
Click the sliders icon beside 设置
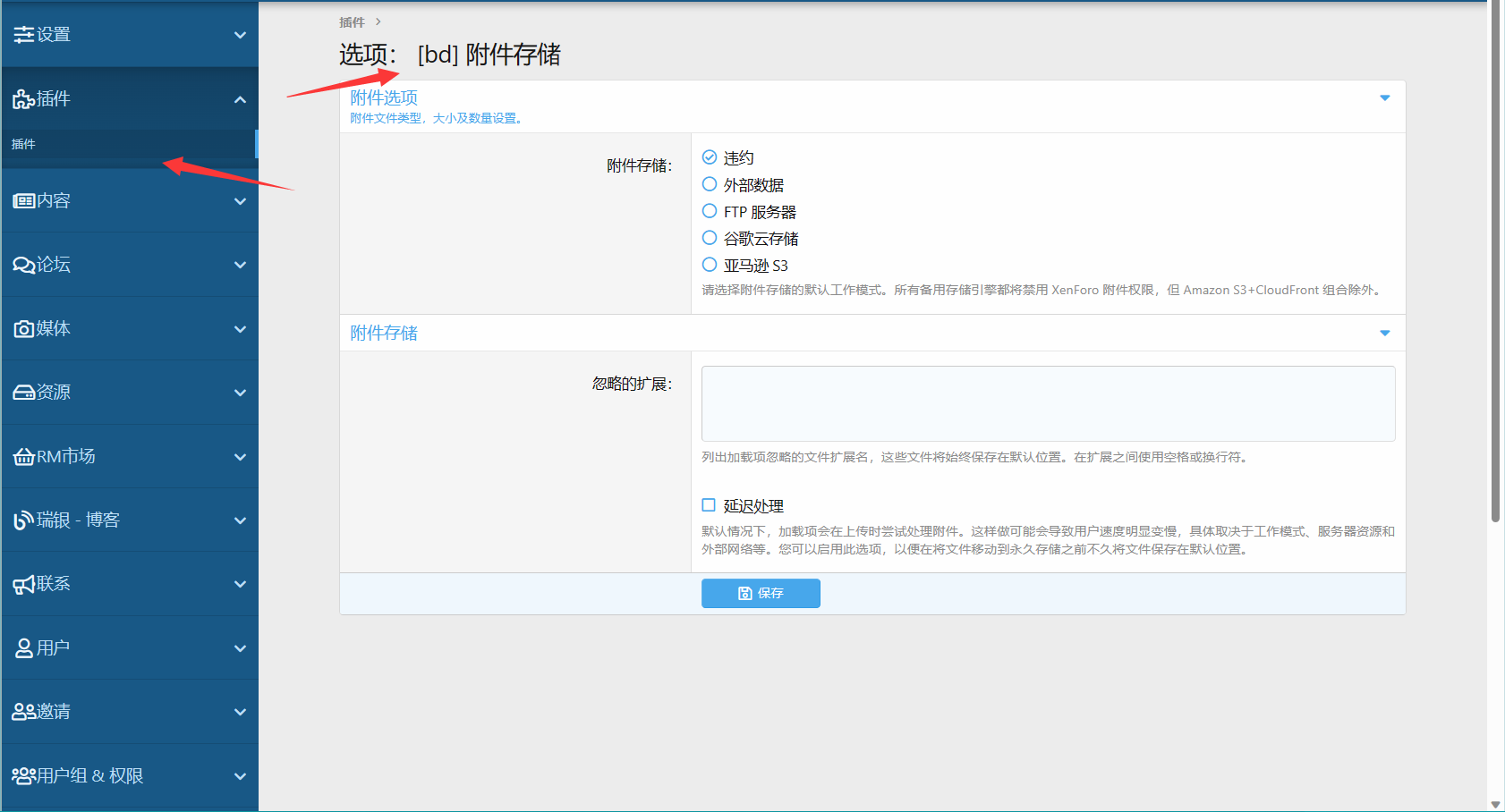(x=23, y=35)
